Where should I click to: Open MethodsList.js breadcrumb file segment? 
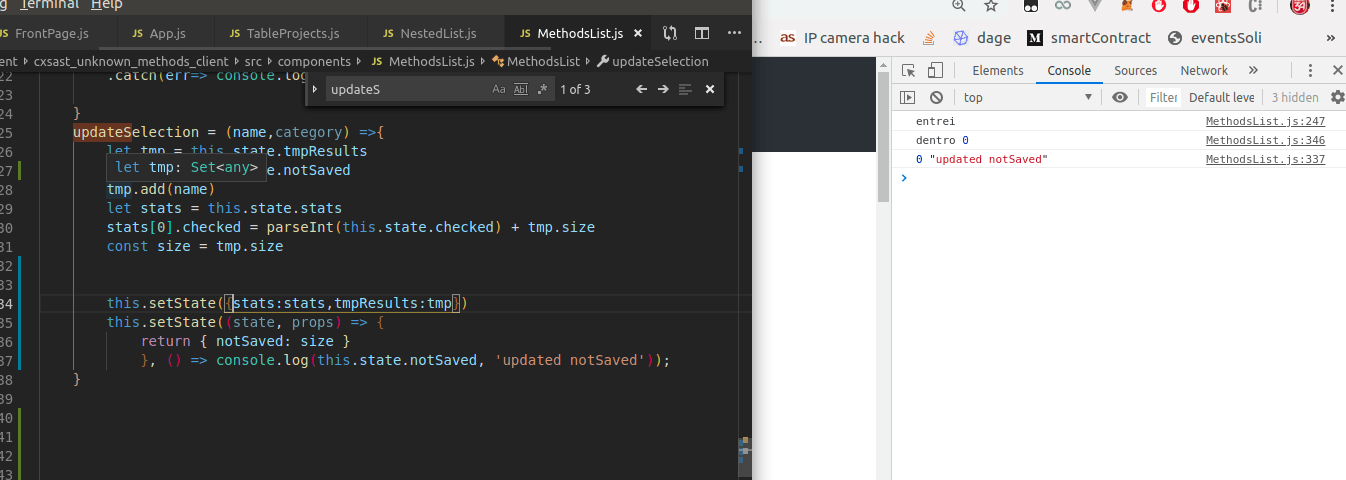425,61
